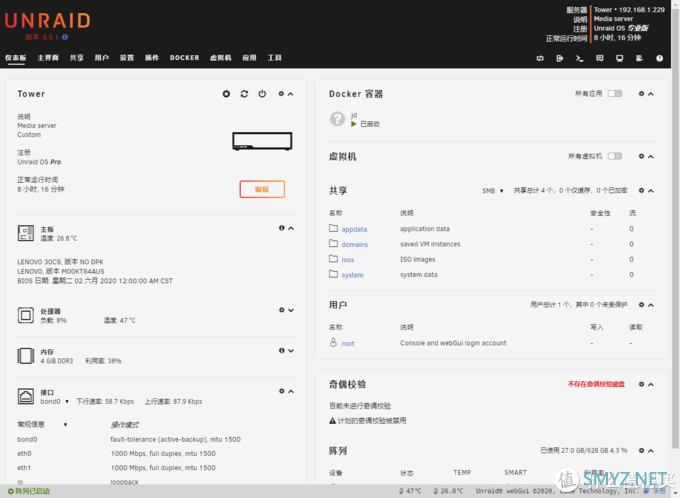
Task: Expand the memory section chevron
Action: coord(291,351)
